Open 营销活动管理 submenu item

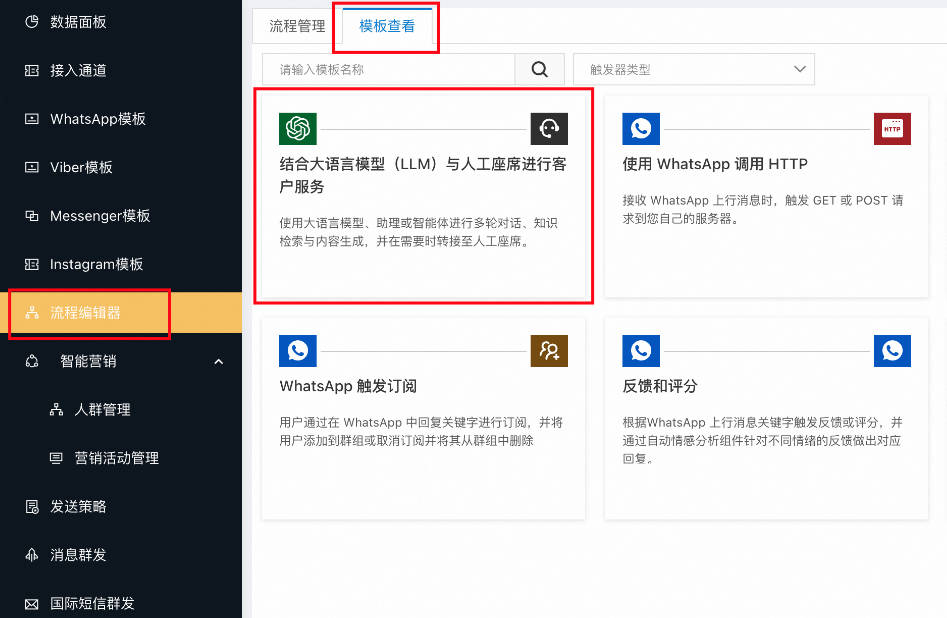(117, 458)
